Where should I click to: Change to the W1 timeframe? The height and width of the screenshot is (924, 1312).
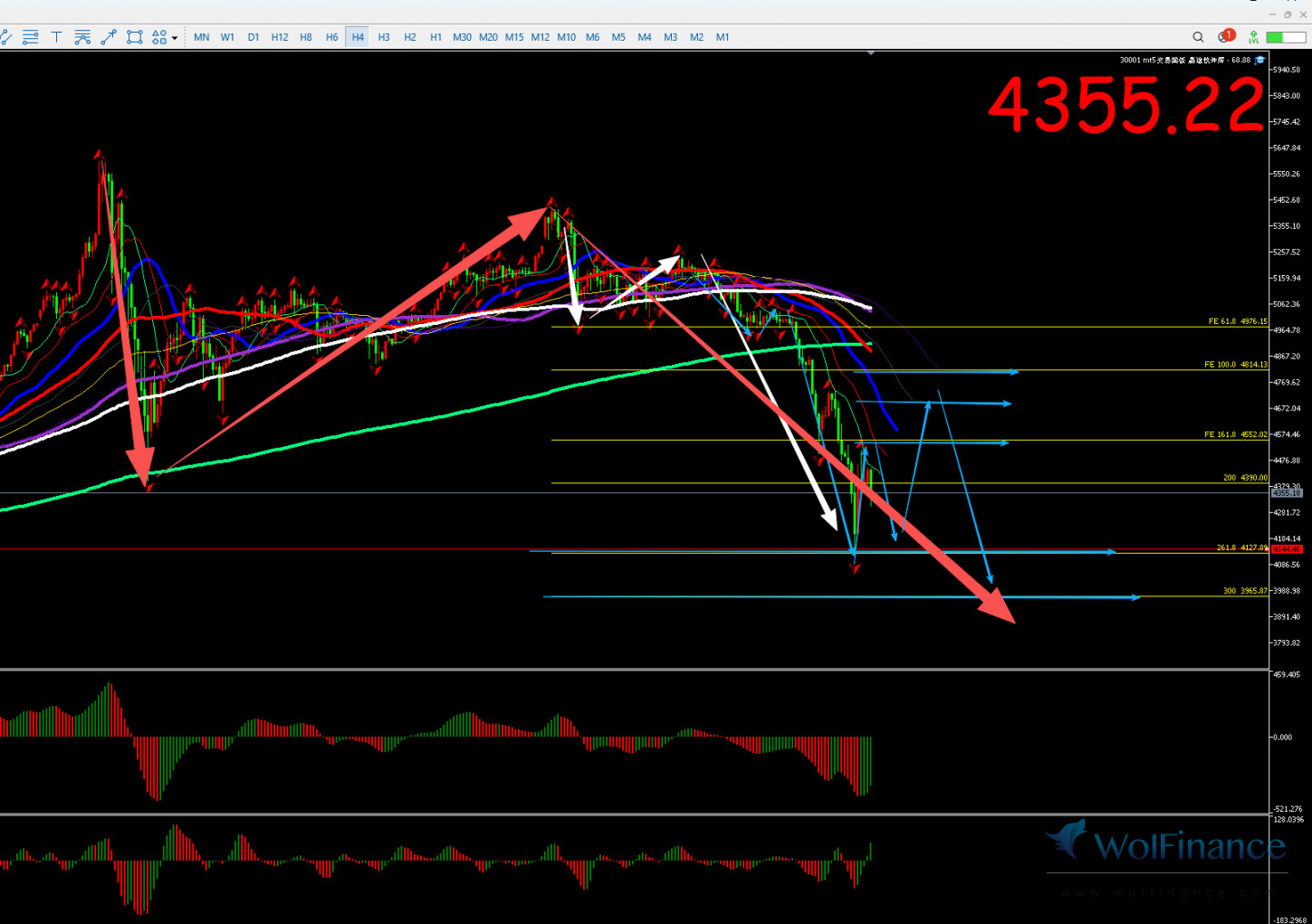point(227,37)
